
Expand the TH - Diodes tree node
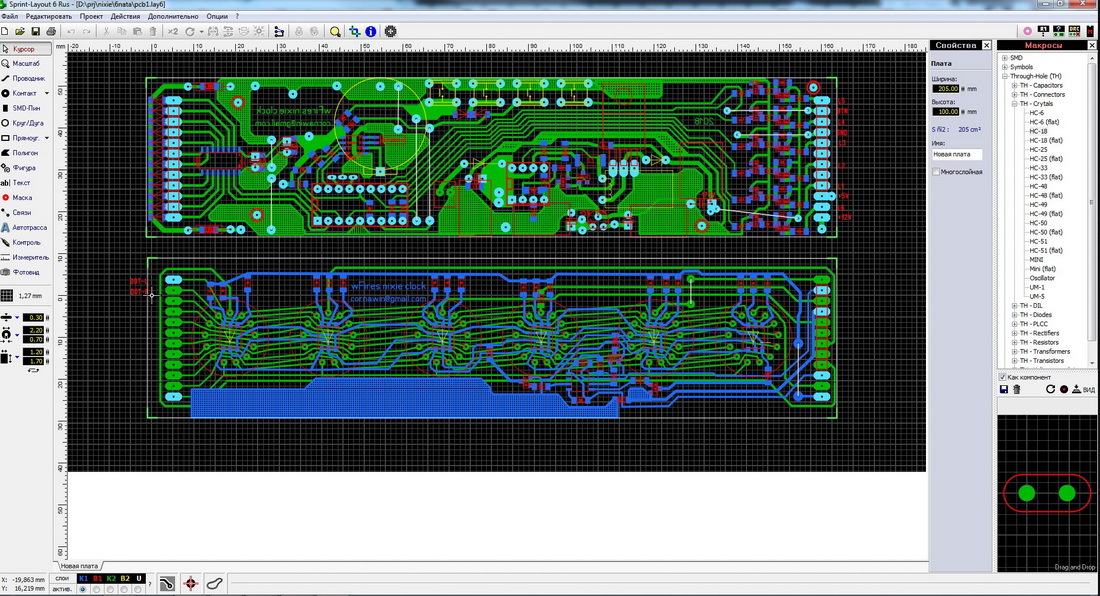click(1013, 315)
